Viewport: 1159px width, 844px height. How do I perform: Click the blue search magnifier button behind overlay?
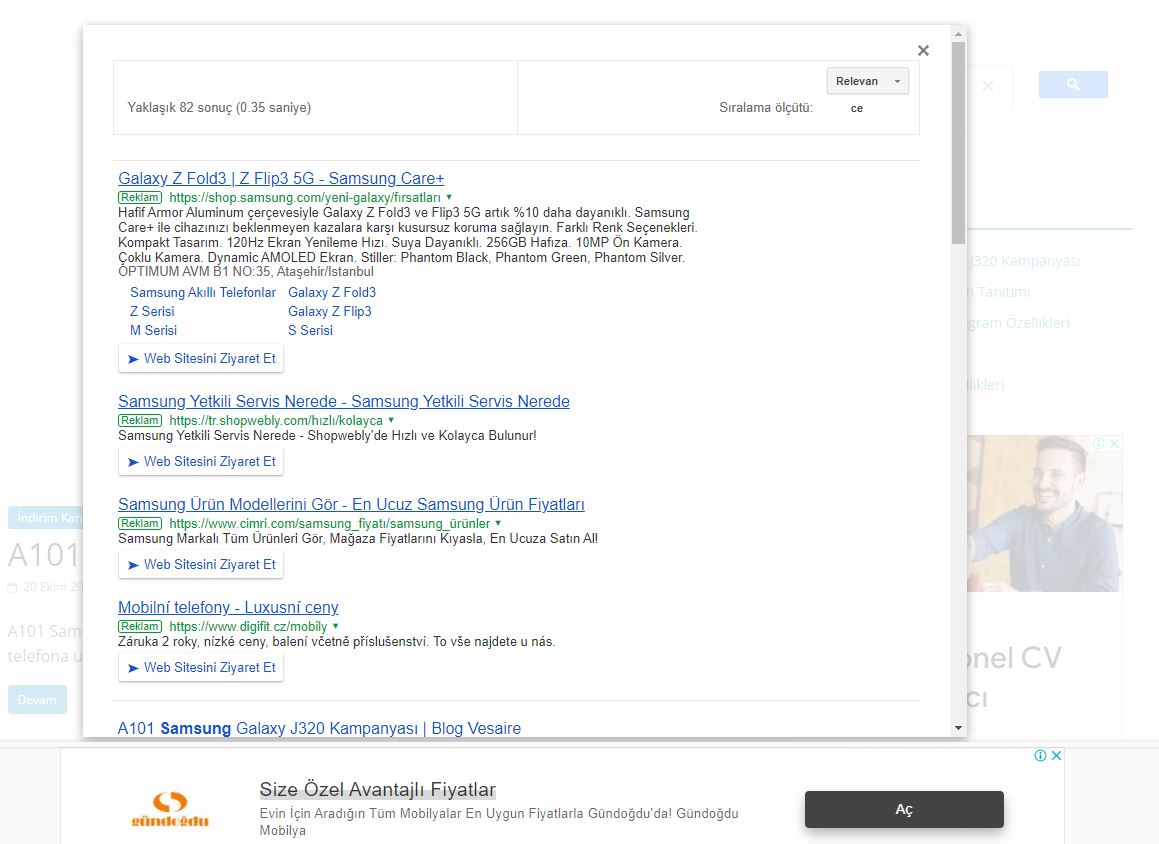(x=1073, y=84)
